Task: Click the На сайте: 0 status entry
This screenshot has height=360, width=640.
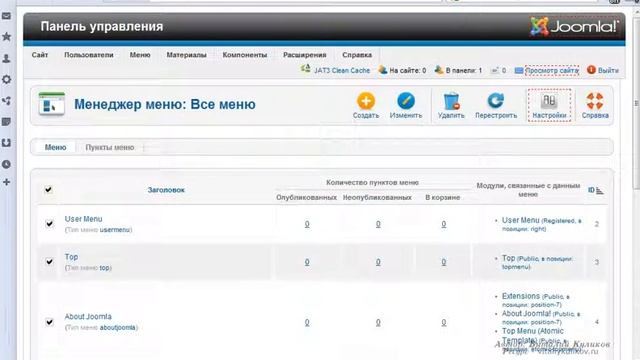Action: [402, 70]
